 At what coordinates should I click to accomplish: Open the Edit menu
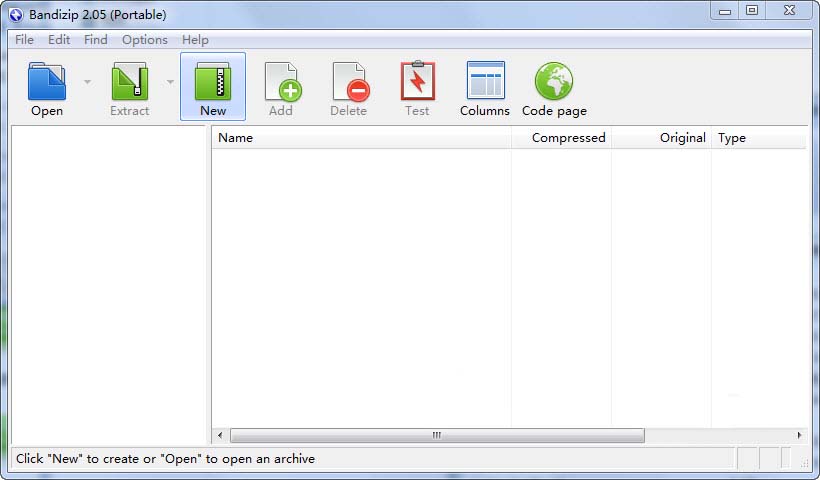59,40
